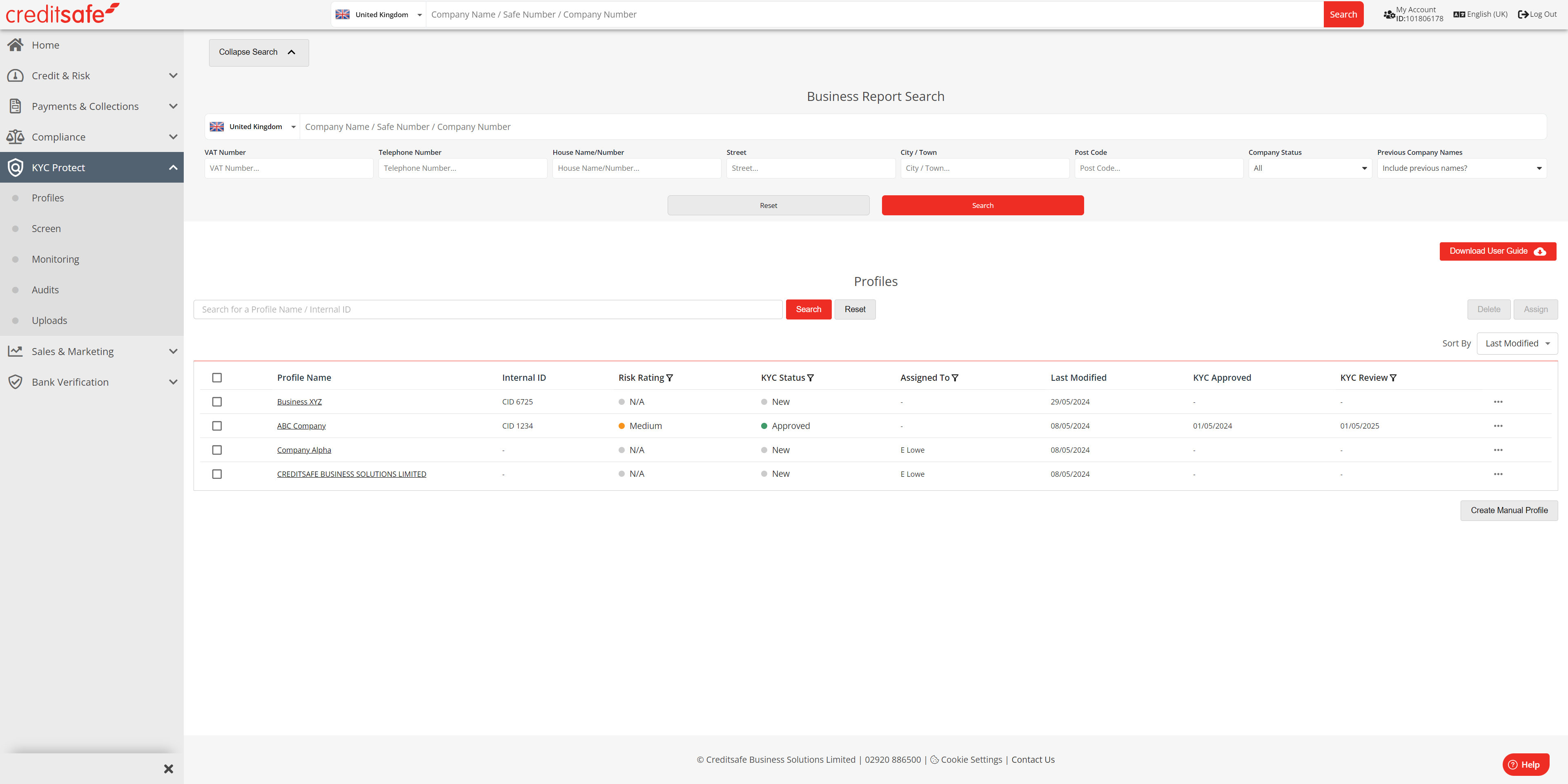Click the Profiles Reset button
Image resolution: width=1568 pixels, height=784 pixels.
tap(855, 309)
